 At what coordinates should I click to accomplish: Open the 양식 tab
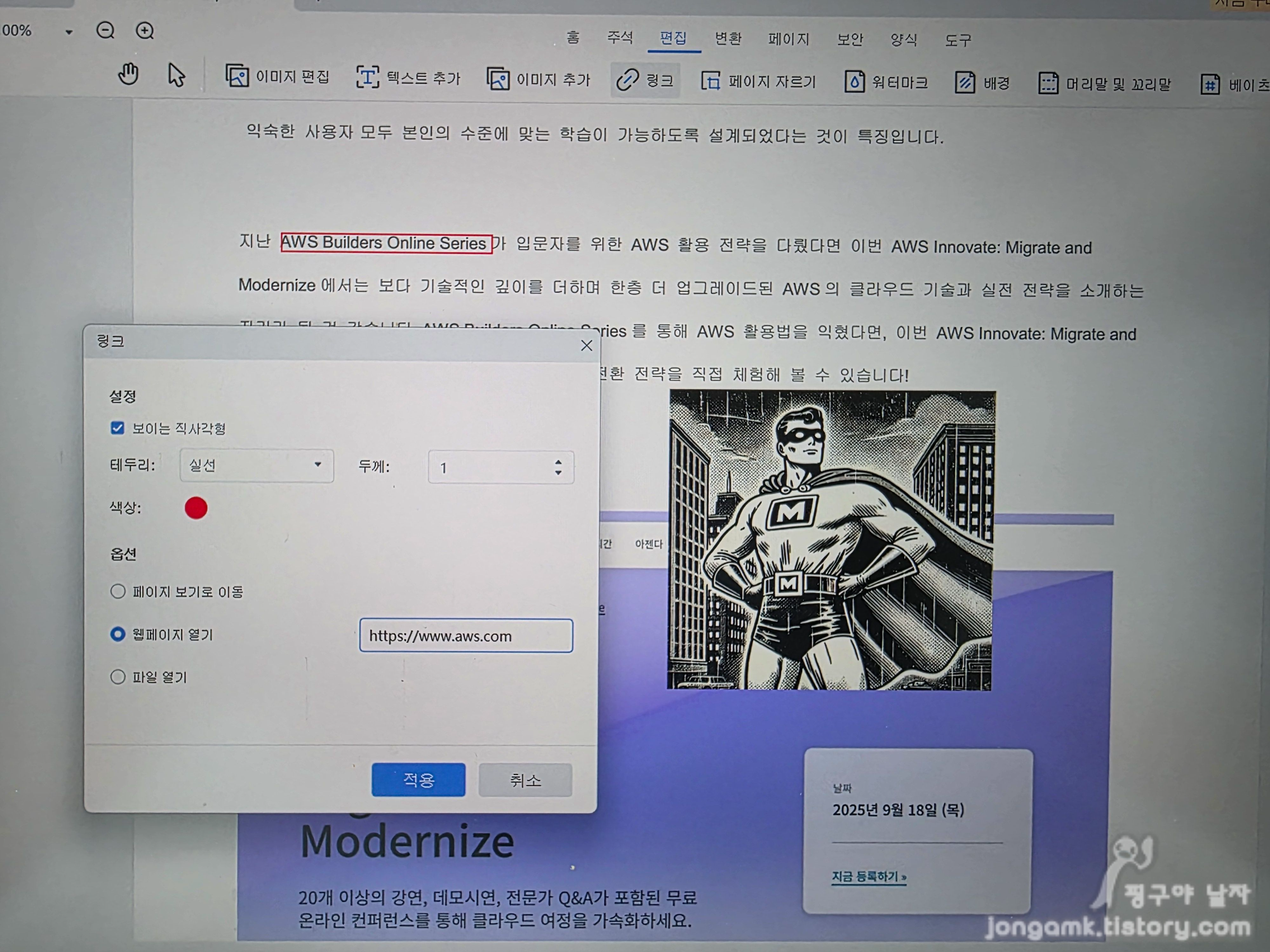tap(904, 40)
